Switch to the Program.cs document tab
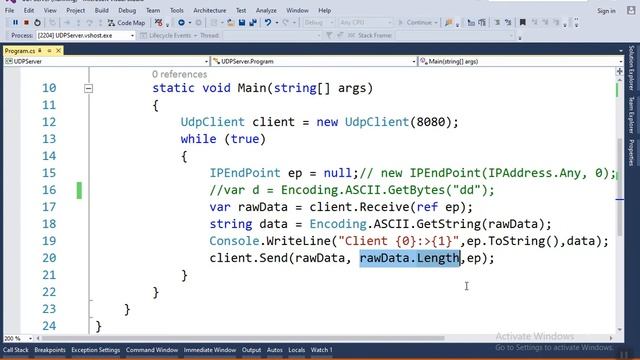This screenshot has height=360, width=640. (20, 51)
